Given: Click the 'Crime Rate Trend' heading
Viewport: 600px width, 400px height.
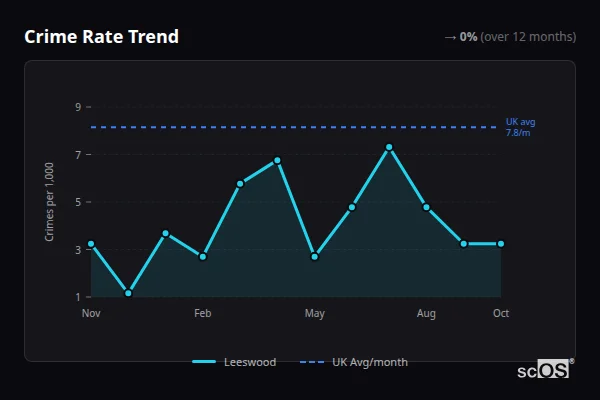Looking at the screenshot, I should point(101,37).
